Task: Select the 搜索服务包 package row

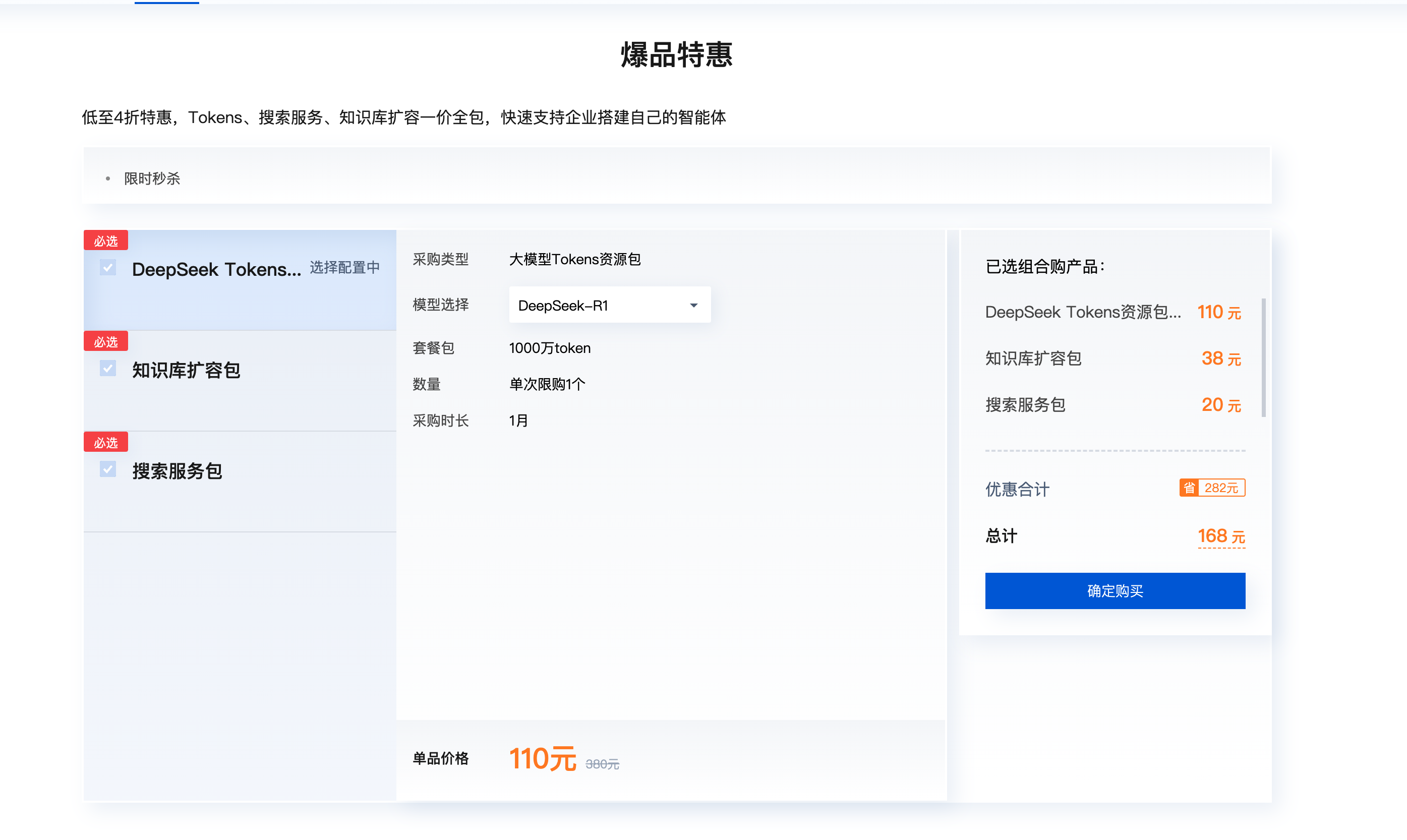Action: point(240,482)
